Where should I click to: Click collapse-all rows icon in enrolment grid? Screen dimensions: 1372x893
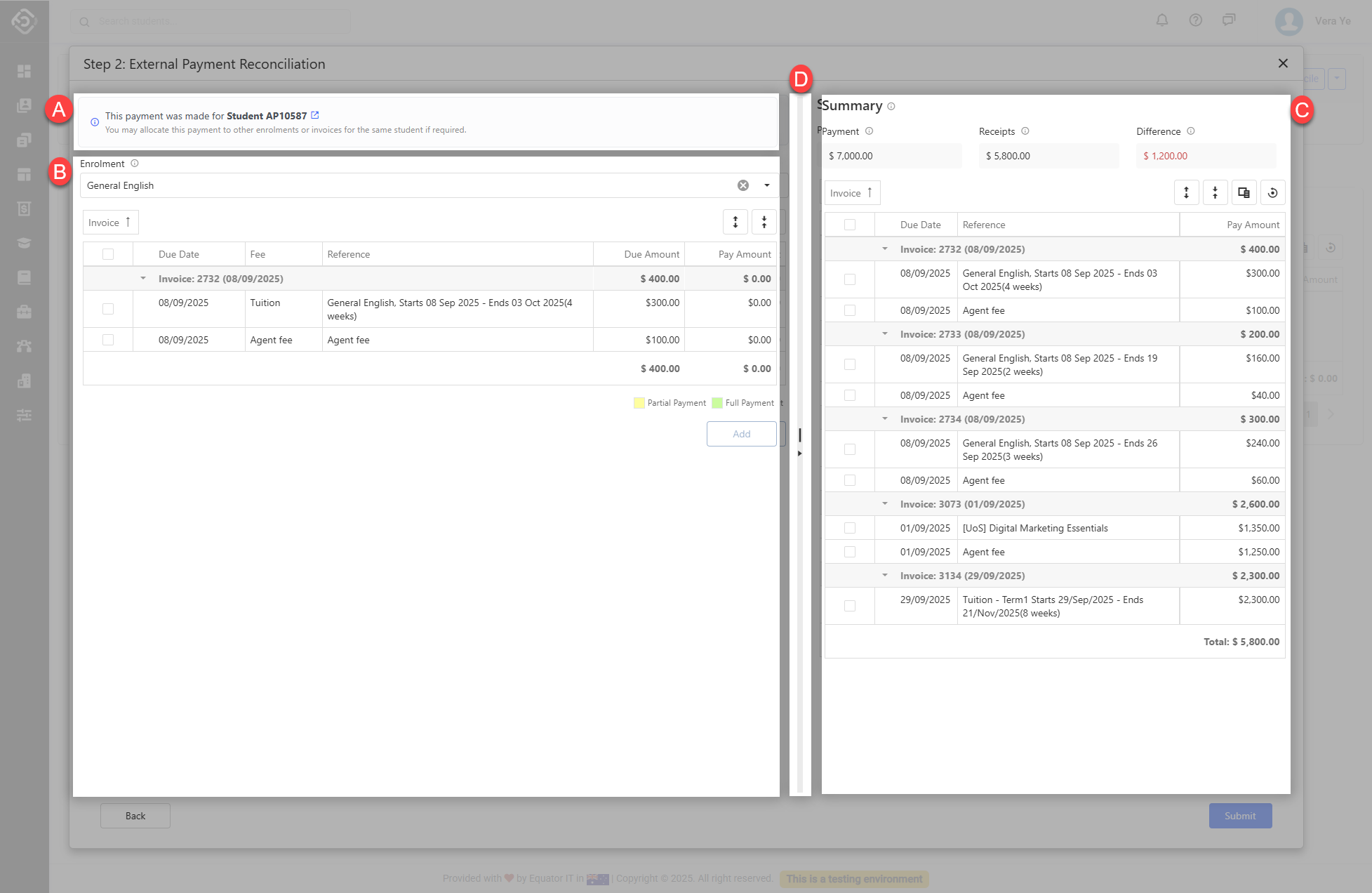764,223
